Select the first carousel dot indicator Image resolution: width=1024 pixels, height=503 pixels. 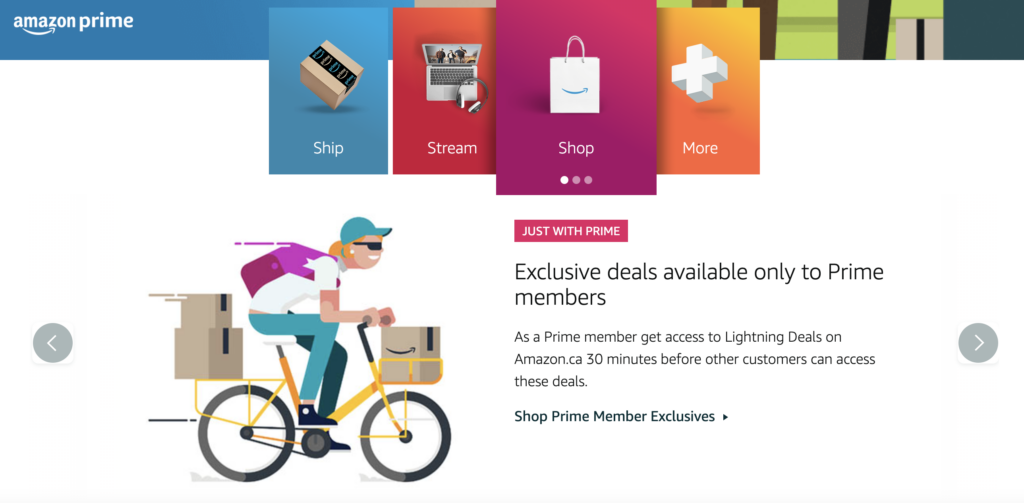pyautogui.click(x=564, y=180)
